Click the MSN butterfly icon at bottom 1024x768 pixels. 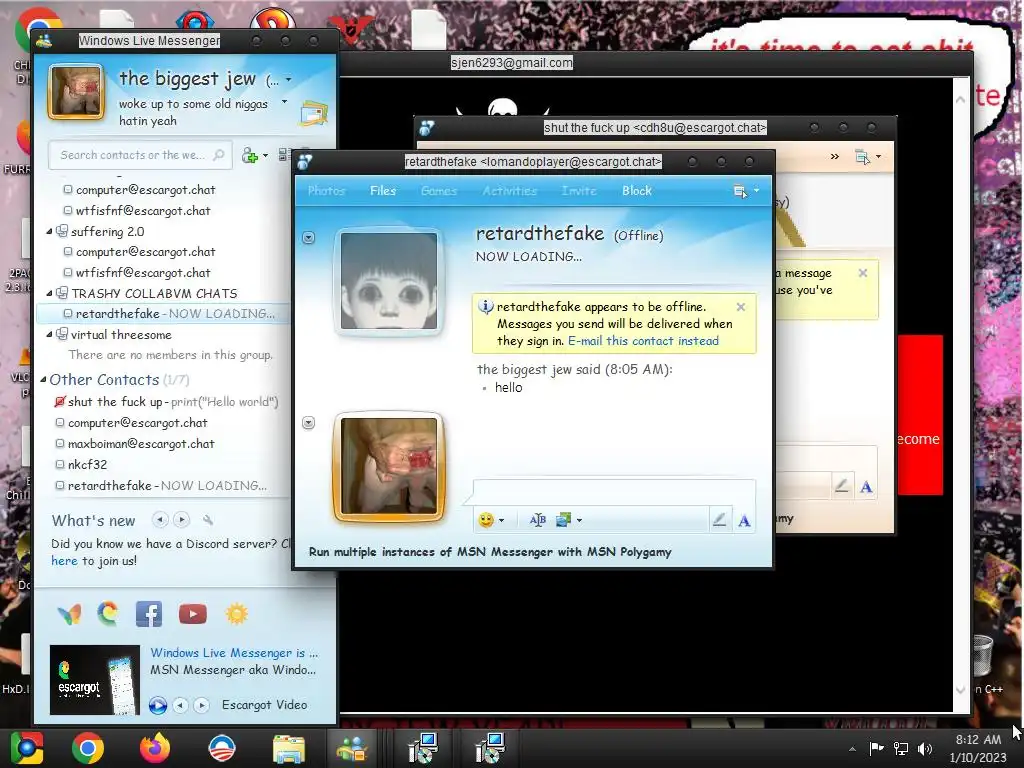[69, 615]
